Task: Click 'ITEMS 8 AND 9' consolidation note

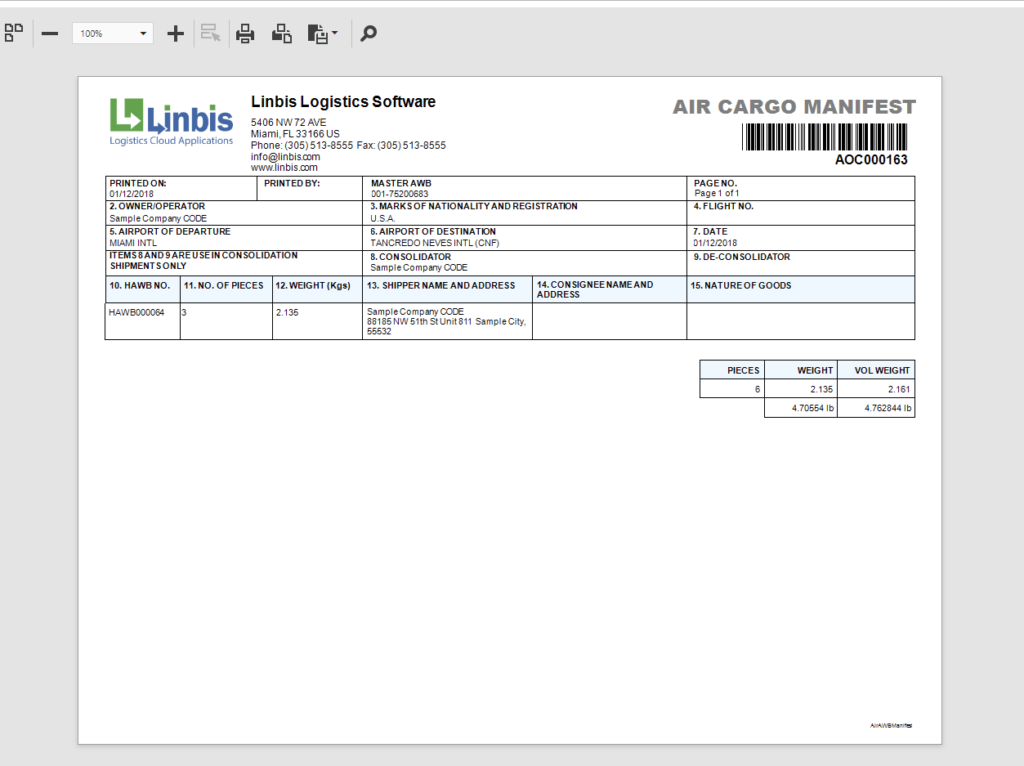Action: coord(203,261)
